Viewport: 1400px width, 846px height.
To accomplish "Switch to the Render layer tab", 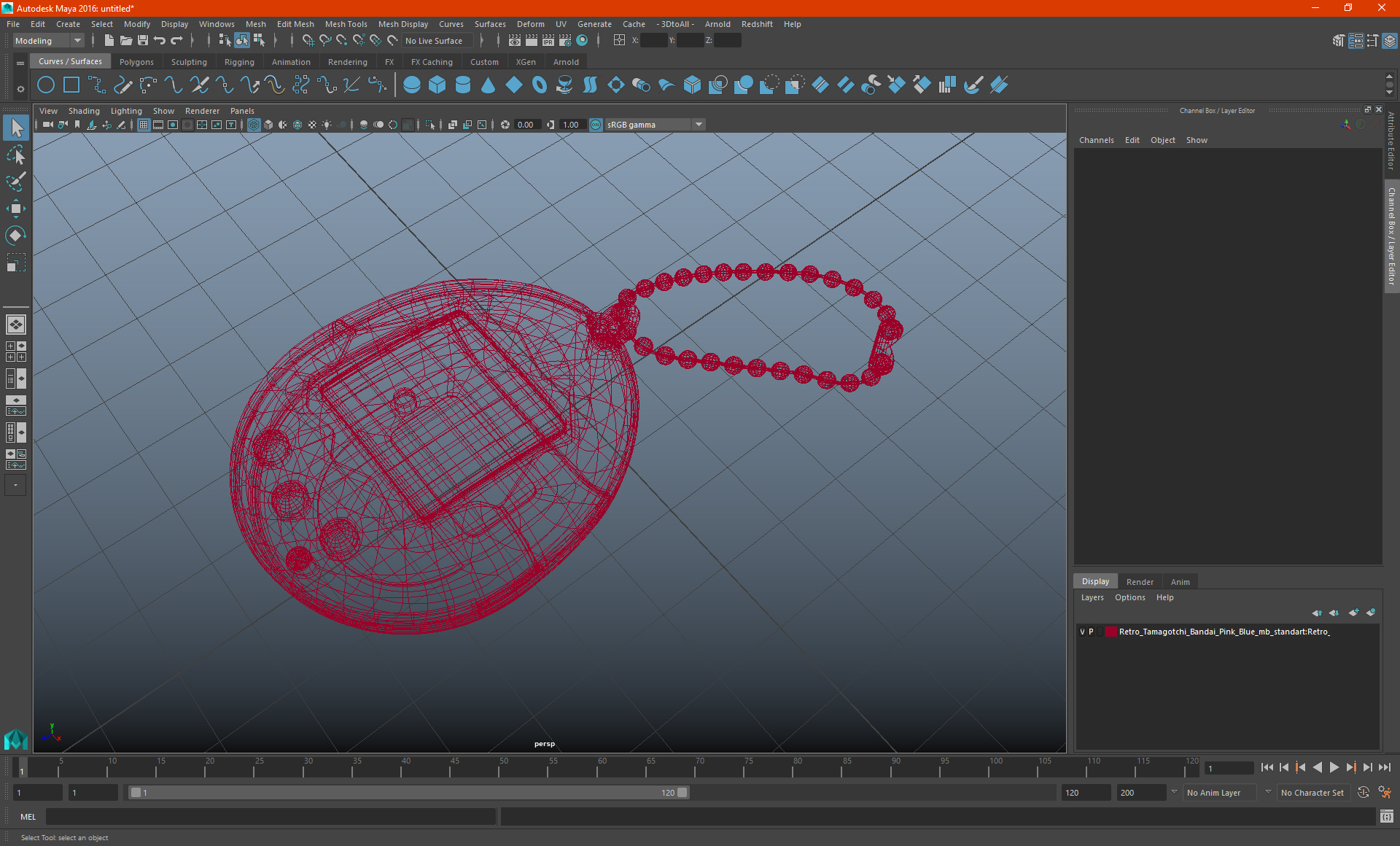I will coord(1140,582).
